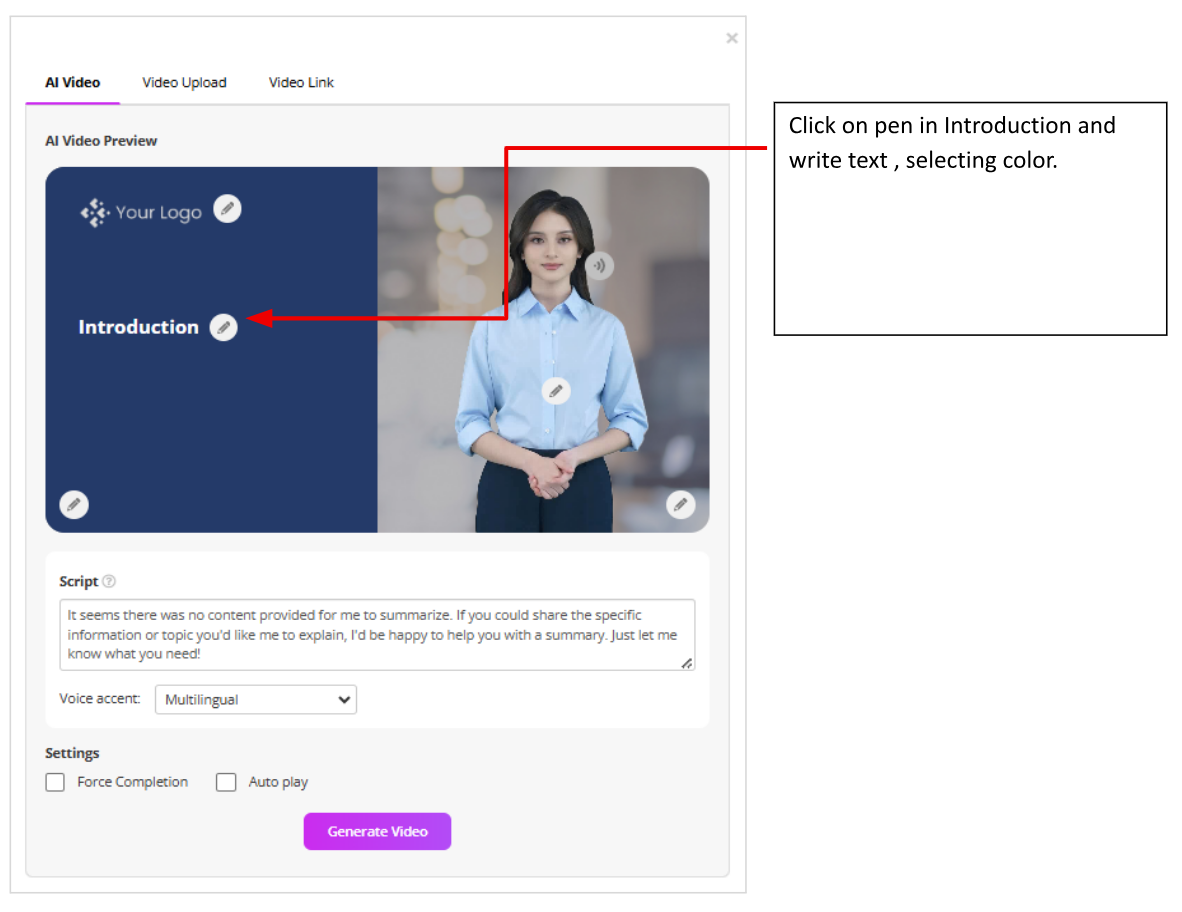Edit the Introduction title with its pen icon

coord(223,327)
